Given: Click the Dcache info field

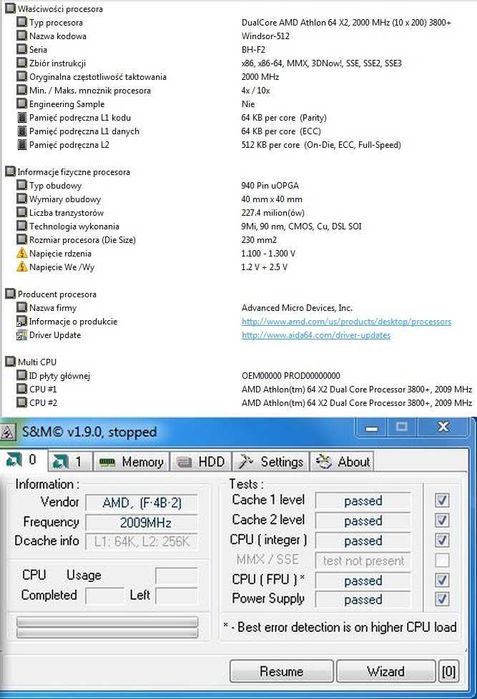Looking at the screenshot, I should [x=141, y=542].
